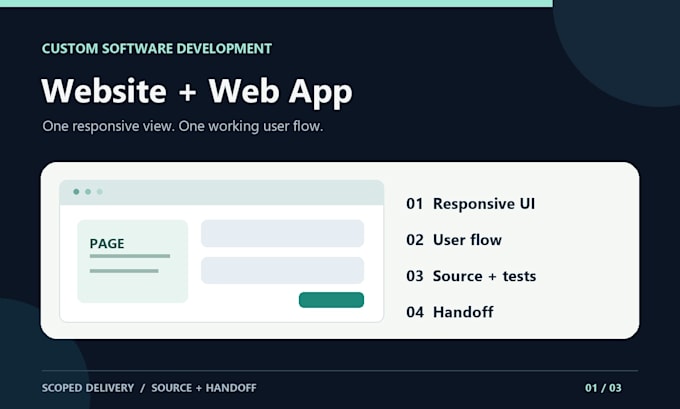Viewport: 680px width, 409px height.
Task: Click the 'Website + Web App' heading
Action: pyautogui.click(x=197, y=92)
